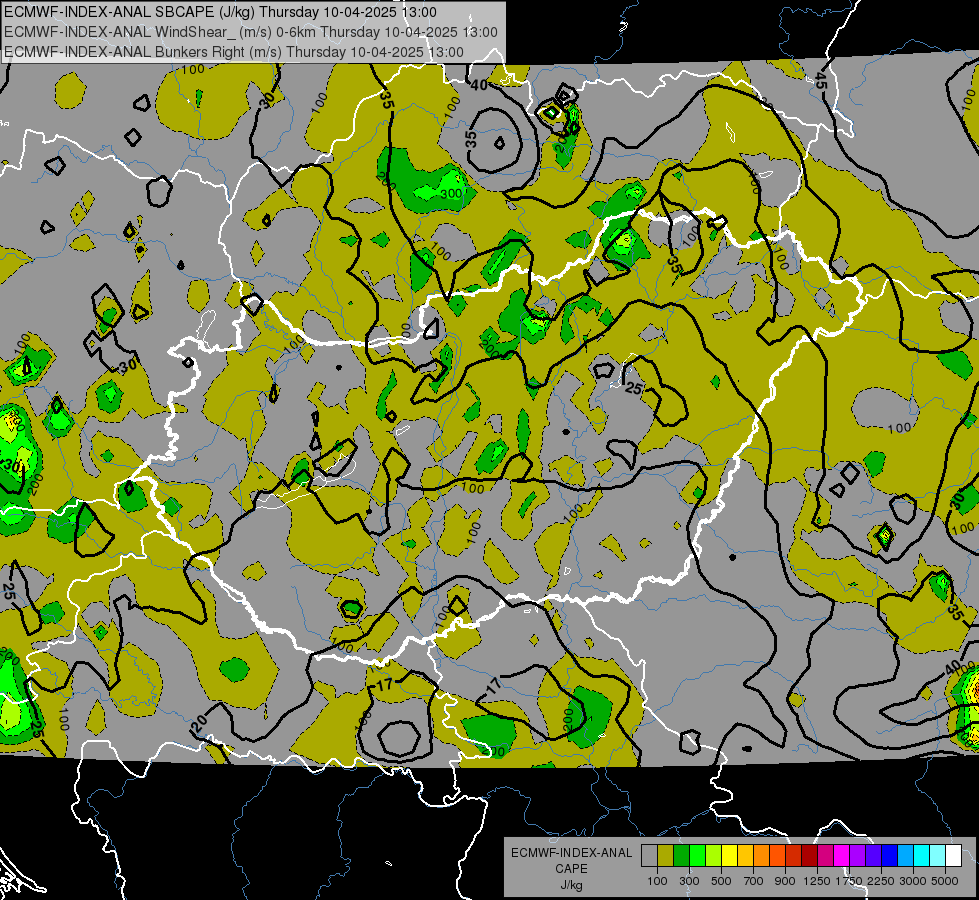
Task: Click the Bunkers Right header line
Action: (234, 52)
